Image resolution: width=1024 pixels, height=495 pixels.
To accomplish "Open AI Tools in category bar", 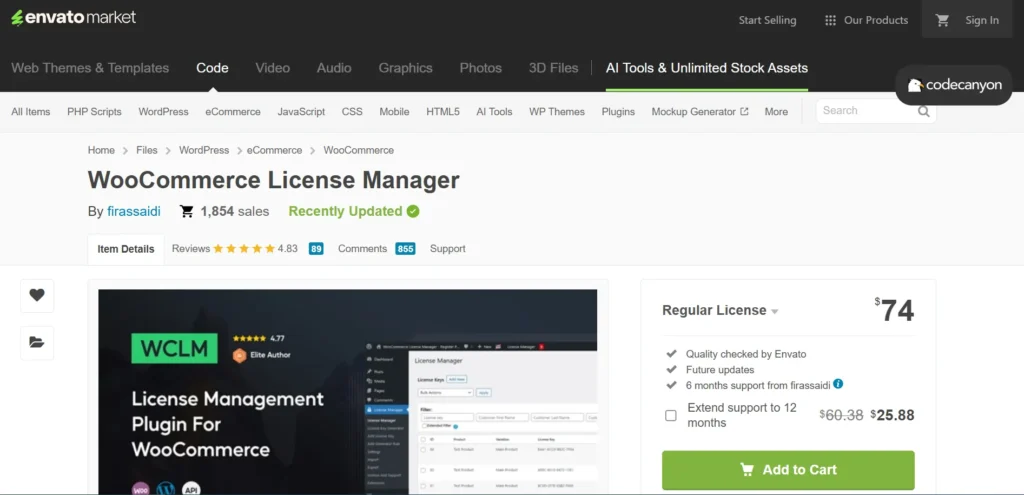I will tap(494, 112).
